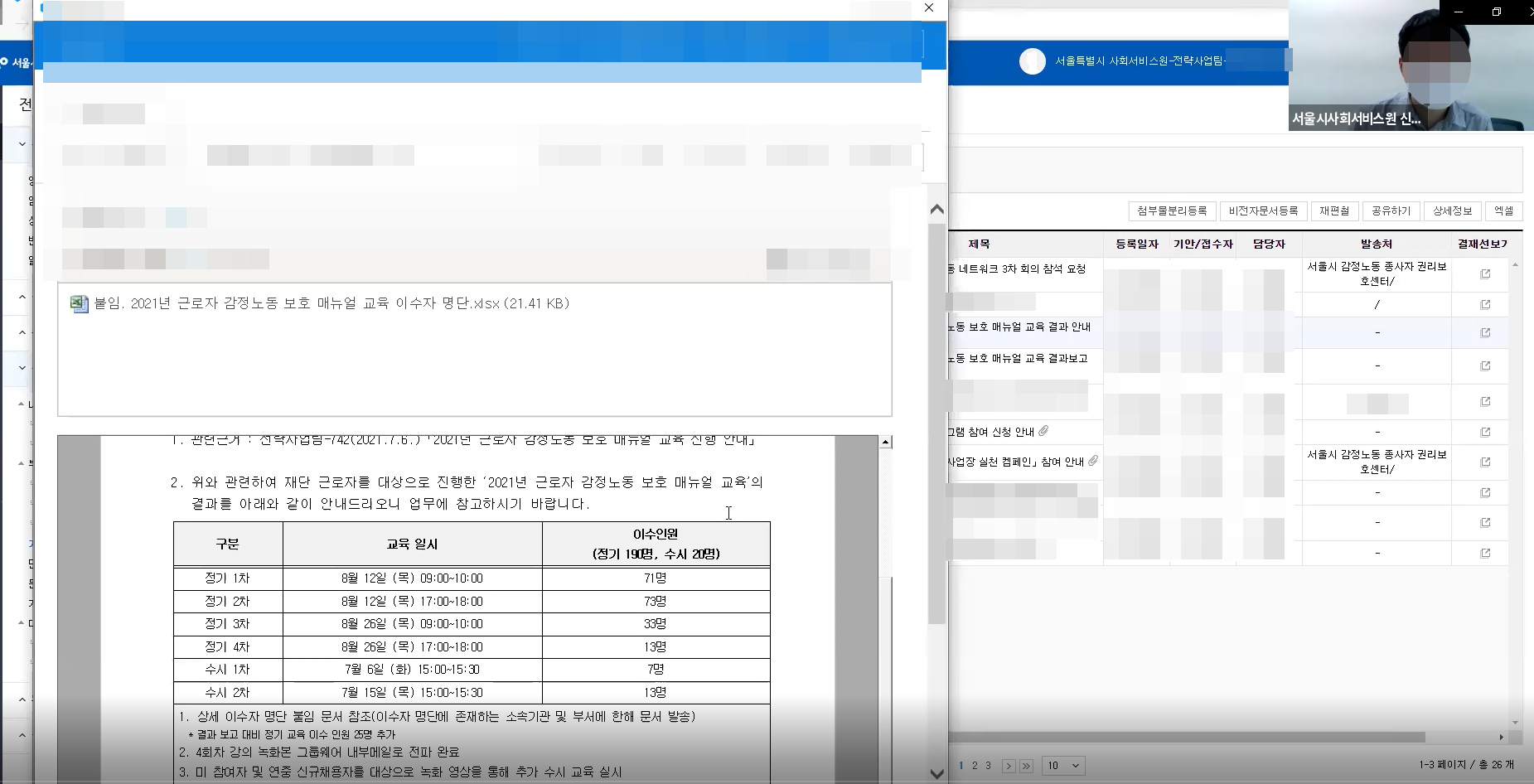
Task: Sort by the 등록일자 column header
Action: pos(1136,244)
